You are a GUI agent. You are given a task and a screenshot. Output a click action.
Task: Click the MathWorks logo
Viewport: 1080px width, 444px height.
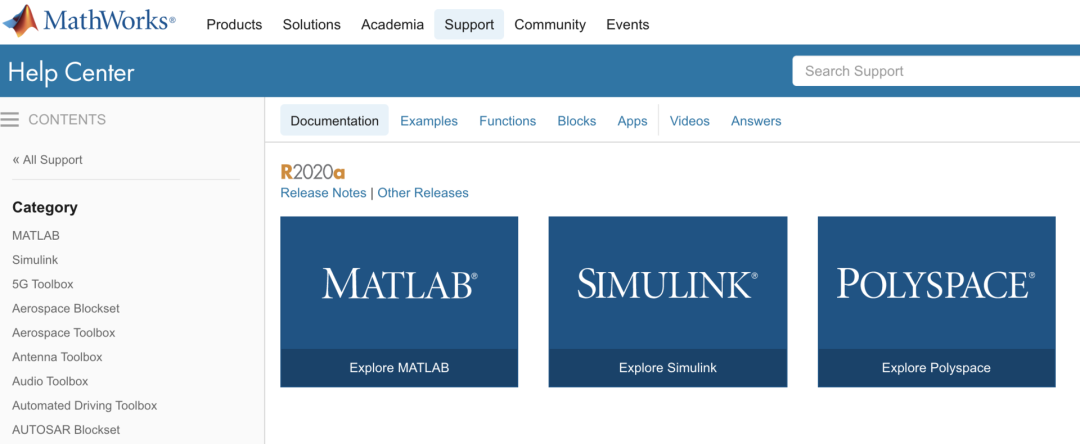click(90, 22)
